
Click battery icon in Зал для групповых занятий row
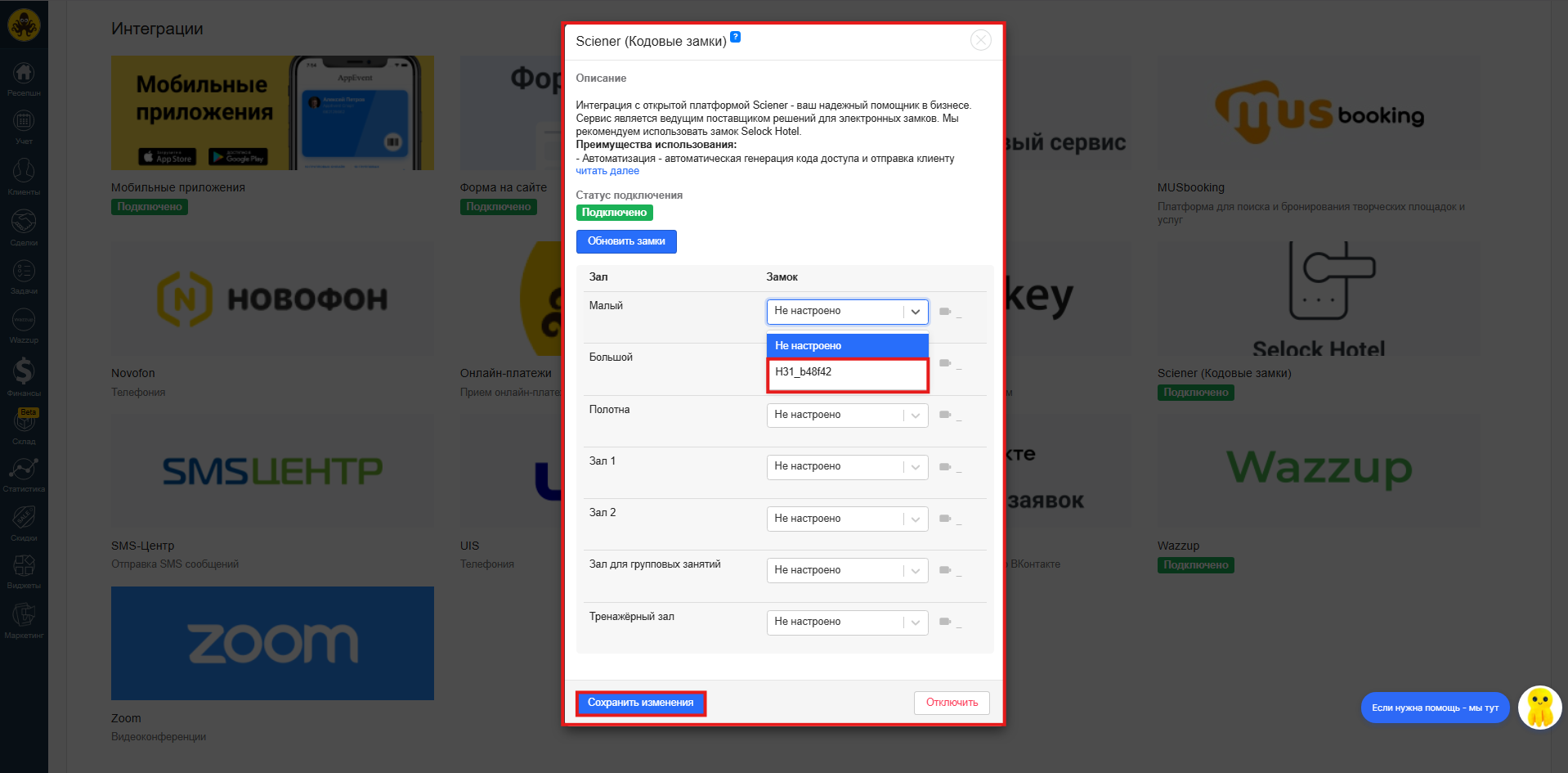945,570
